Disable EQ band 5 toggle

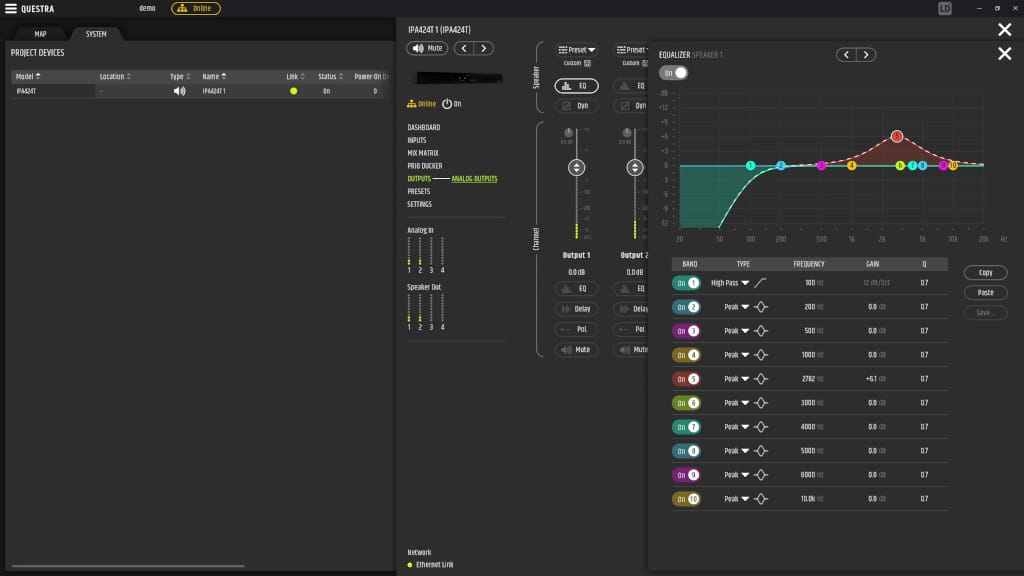click(686, 379)
